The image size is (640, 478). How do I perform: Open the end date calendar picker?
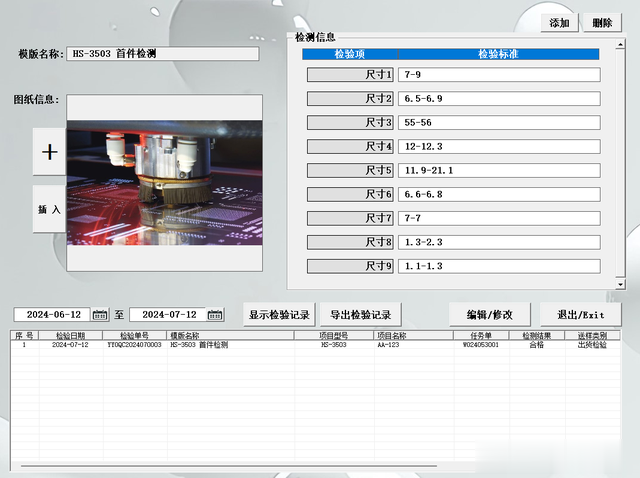click(x=215, y=315)
